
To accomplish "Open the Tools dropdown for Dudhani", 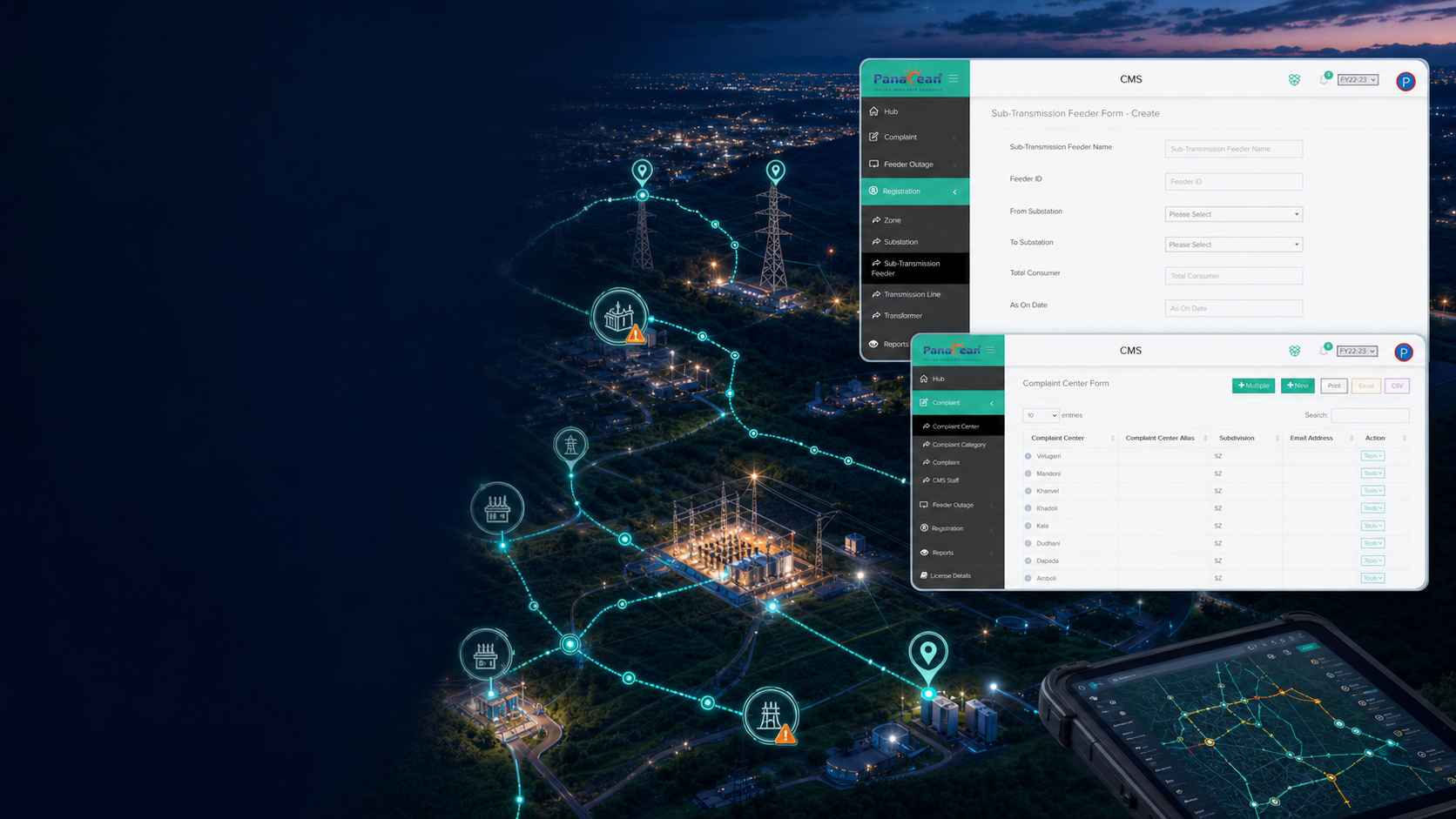I will [x=1372, y=543].
